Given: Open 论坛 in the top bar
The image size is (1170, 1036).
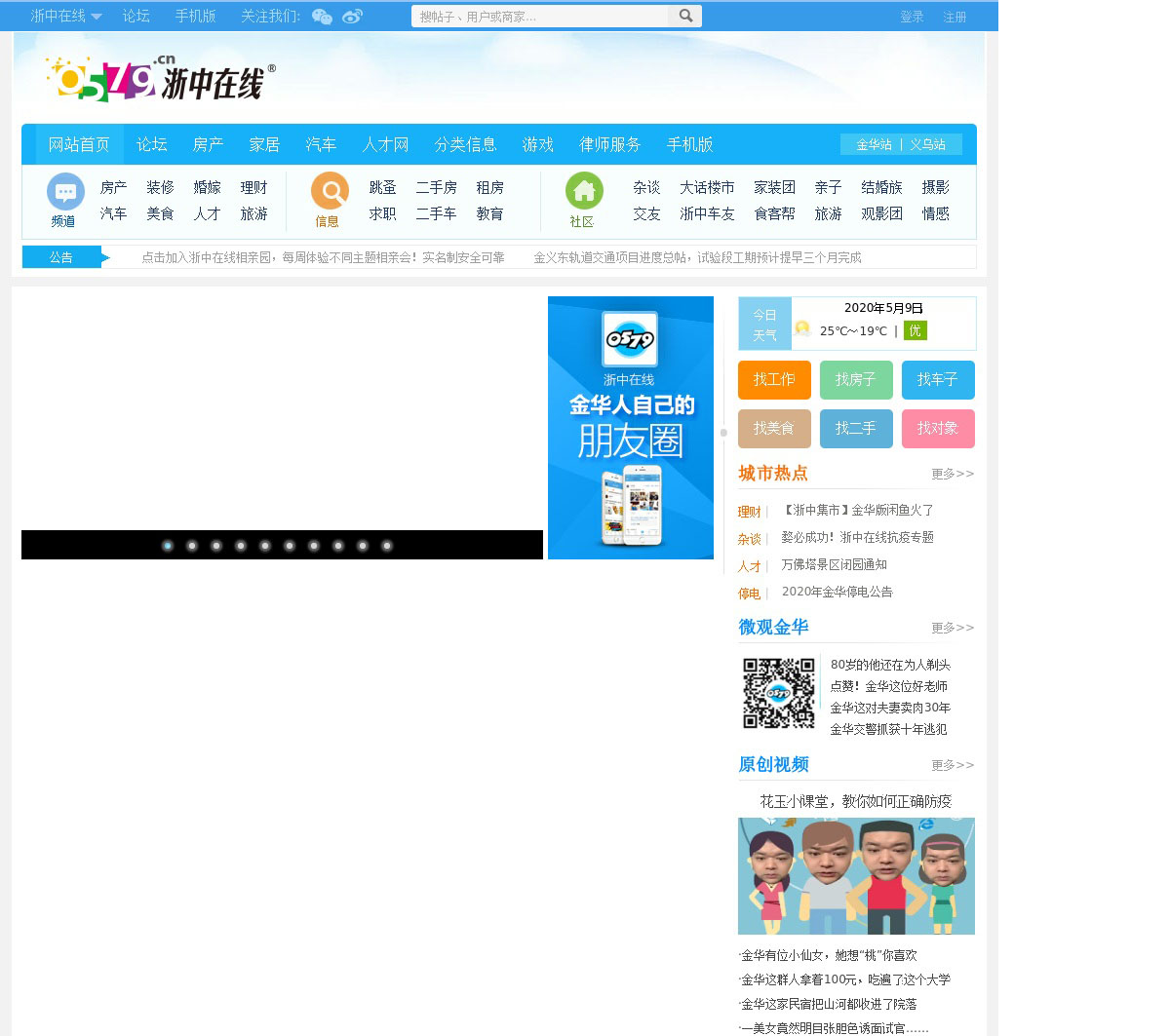Looking at the screenshot, I should point(136,16).
